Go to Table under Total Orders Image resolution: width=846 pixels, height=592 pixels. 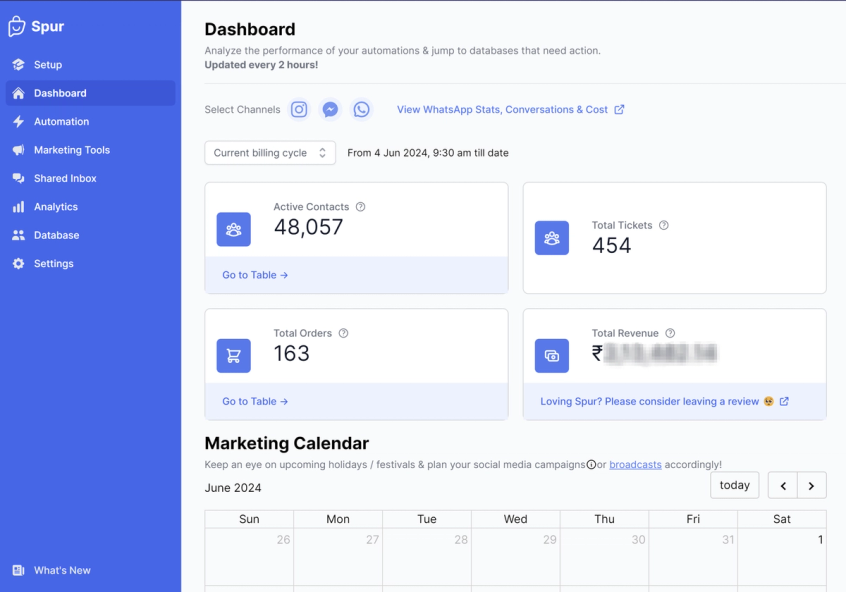(x=255, y=402)
